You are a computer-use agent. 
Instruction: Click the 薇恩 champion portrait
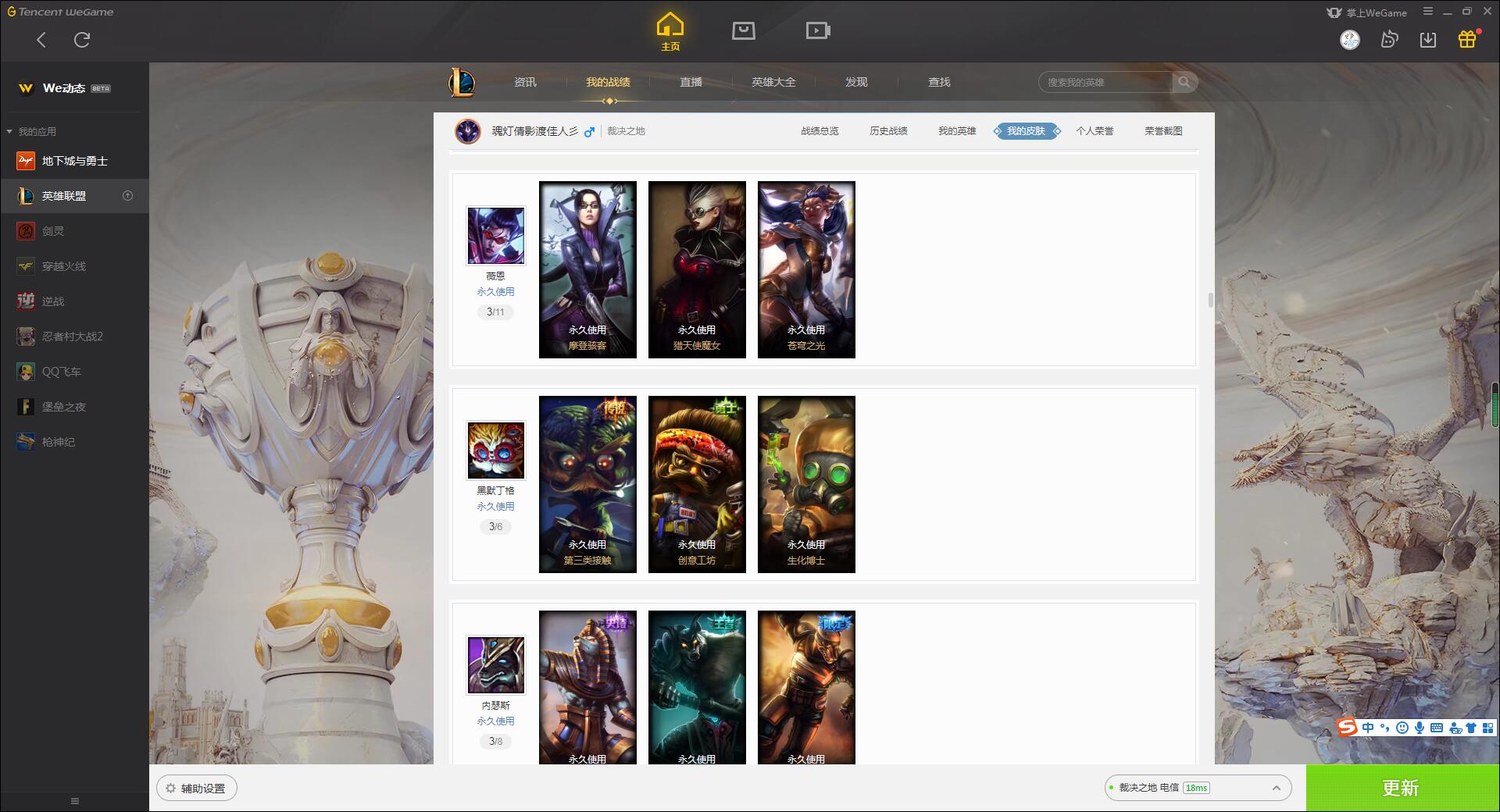(495, 236)
